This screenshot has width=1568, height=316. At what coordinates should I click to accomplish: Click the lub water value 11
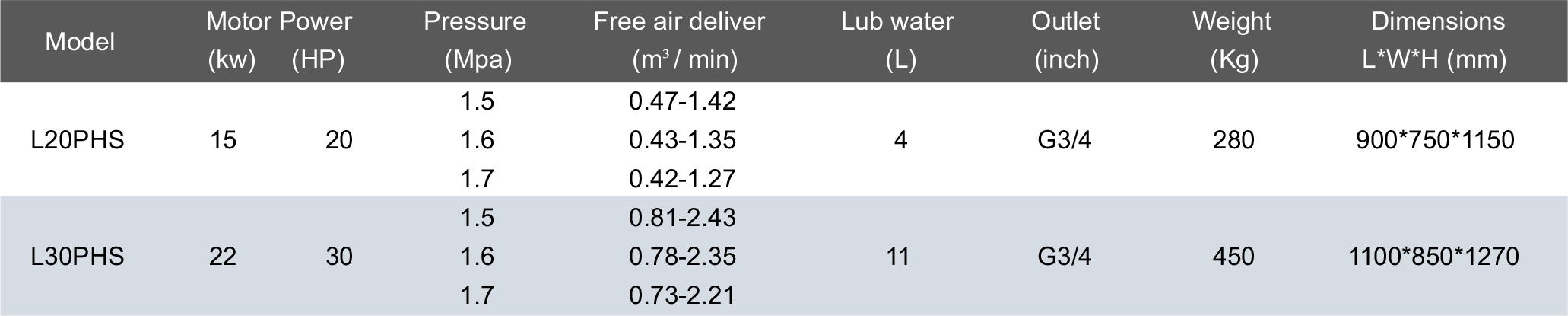[898, 257]
